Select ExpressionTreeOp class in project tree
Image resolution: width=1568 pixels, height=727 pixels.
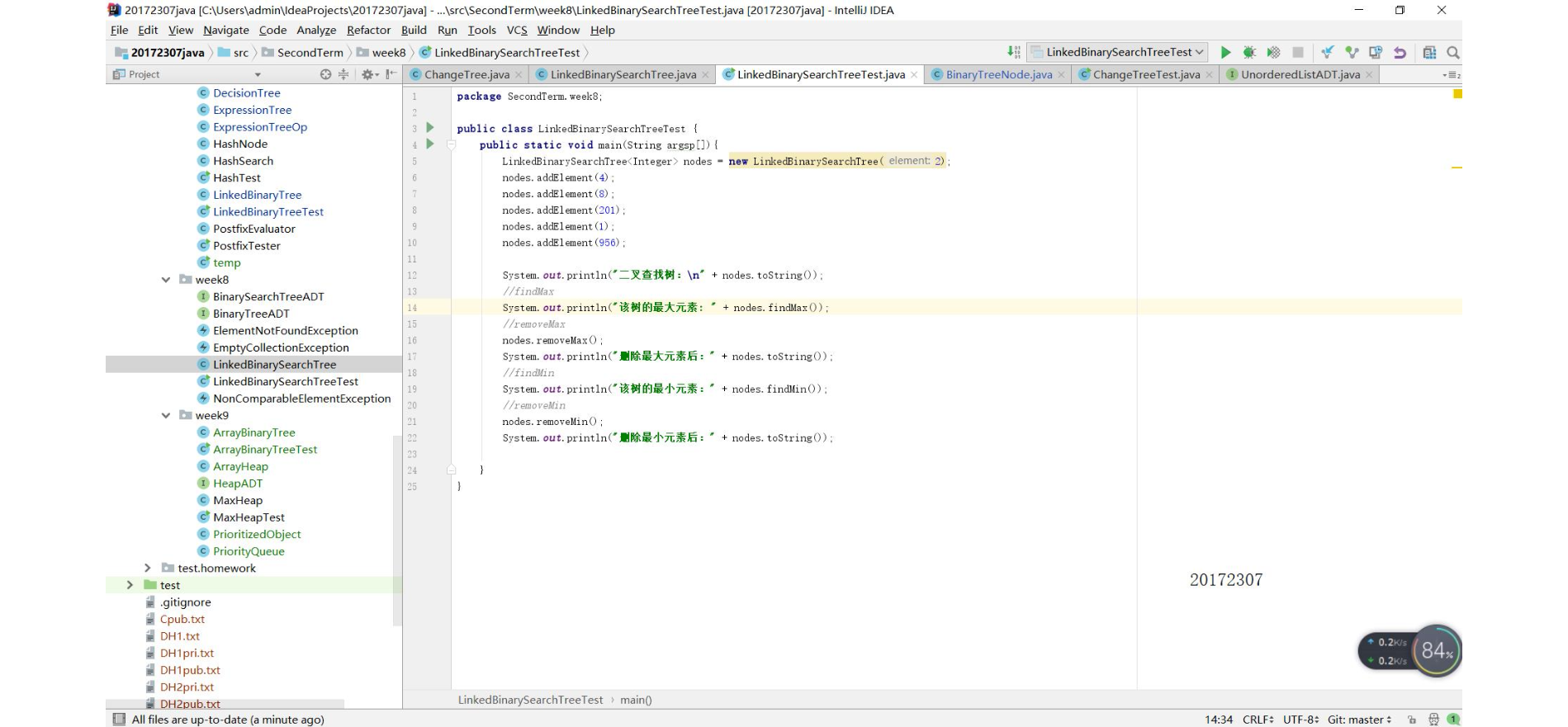point(259,127)
